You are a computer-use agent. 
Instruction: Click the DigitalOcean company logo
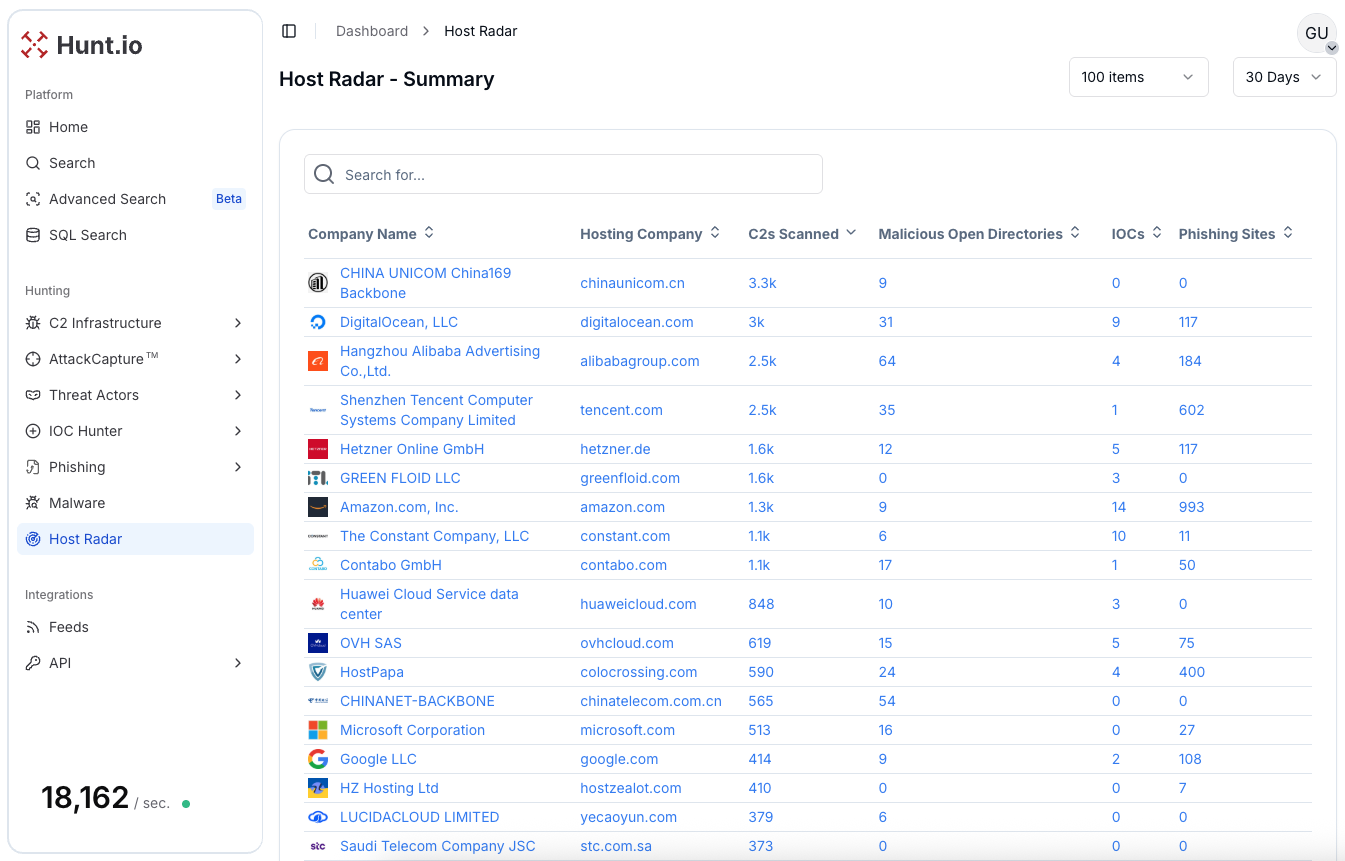(318, 322)
